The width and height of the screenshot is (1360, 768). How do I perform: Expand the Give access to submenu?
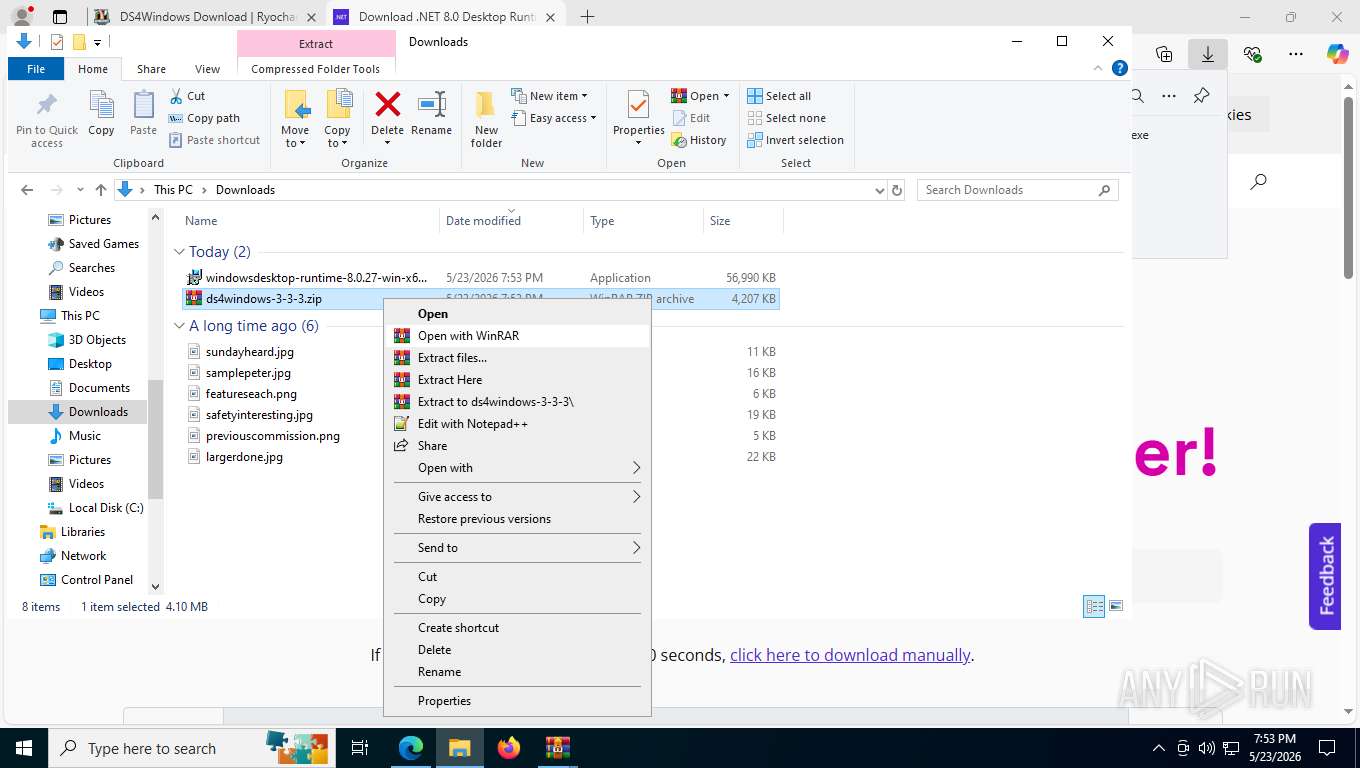(x=516, y=497)
